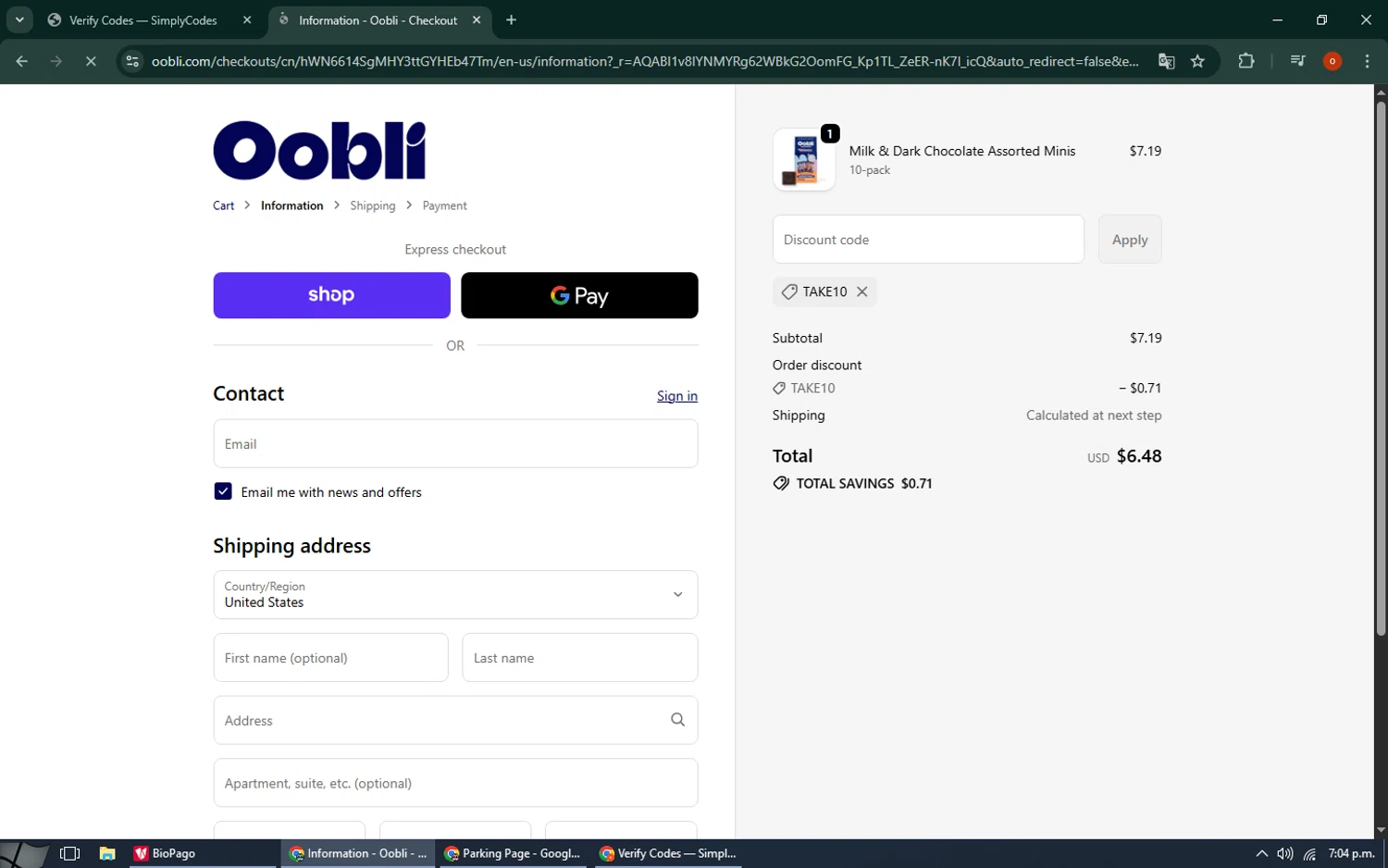Open browser extensions menu
Viewport: 1388px width, 868px height.
pos(1246,61)
